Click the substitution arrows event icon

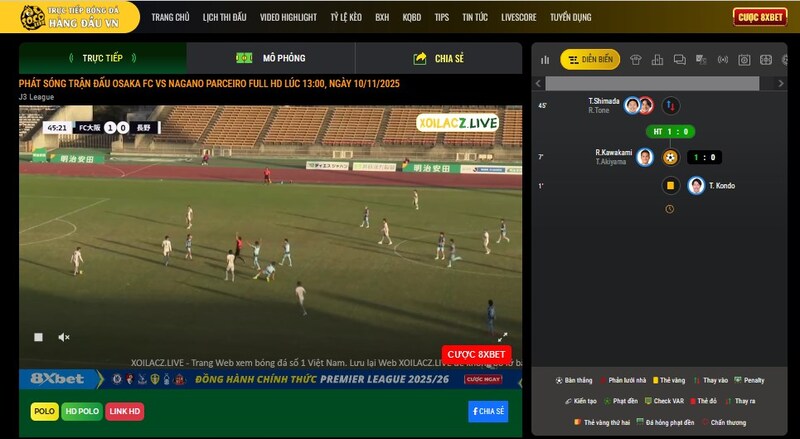(670, 105)
